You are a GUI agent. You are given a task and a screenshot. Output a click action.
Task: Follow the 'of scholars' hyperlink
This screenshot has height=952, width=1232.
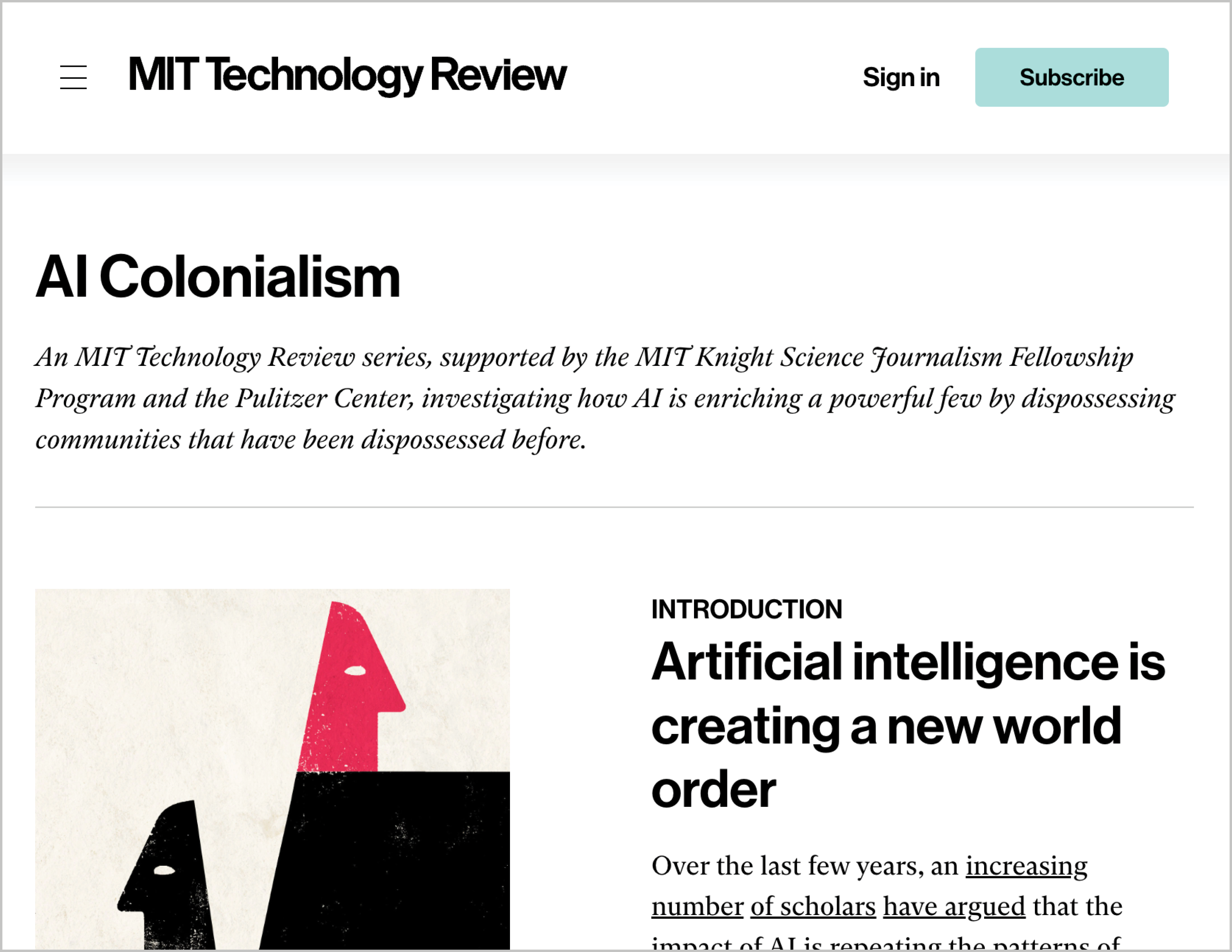click(812, 907)
